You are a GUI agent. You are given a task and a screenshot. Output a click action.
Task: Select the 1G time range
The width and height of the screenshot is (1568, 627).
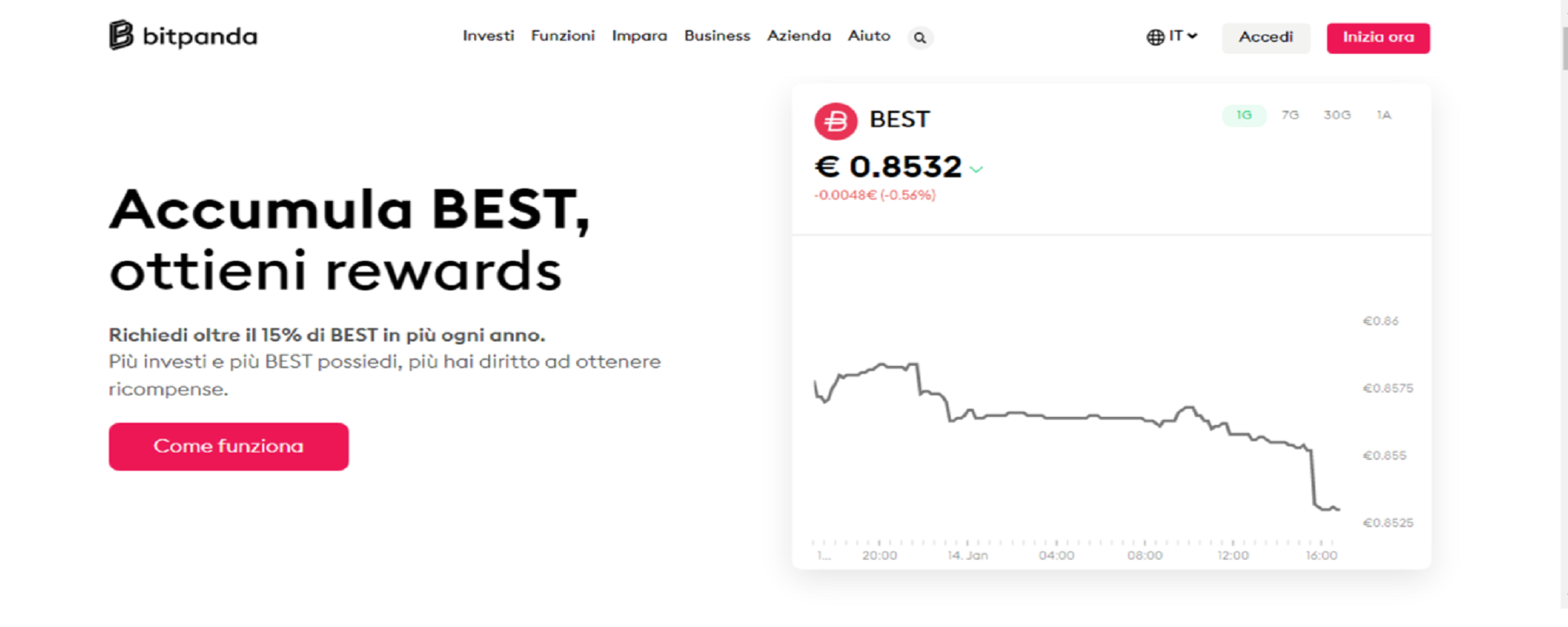click(x=1244, y=115)
